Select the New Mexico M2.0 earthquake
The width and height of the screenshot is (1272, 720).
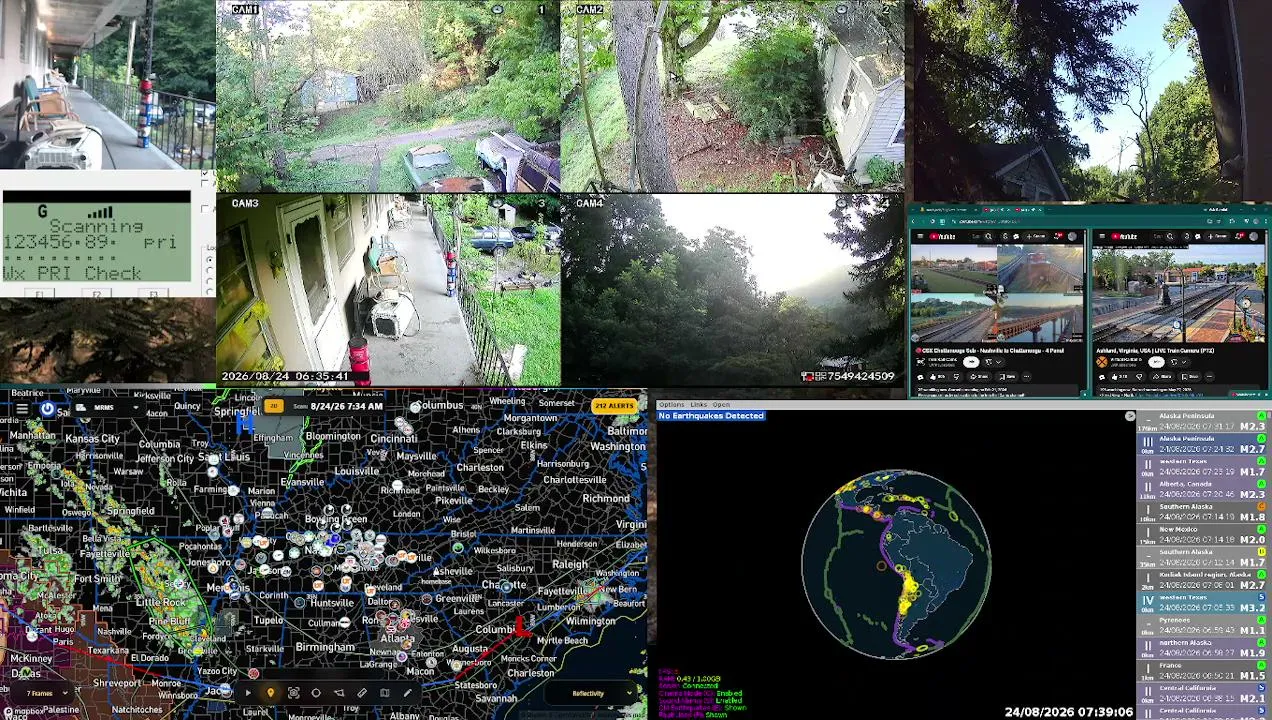tap(1202, 534)
